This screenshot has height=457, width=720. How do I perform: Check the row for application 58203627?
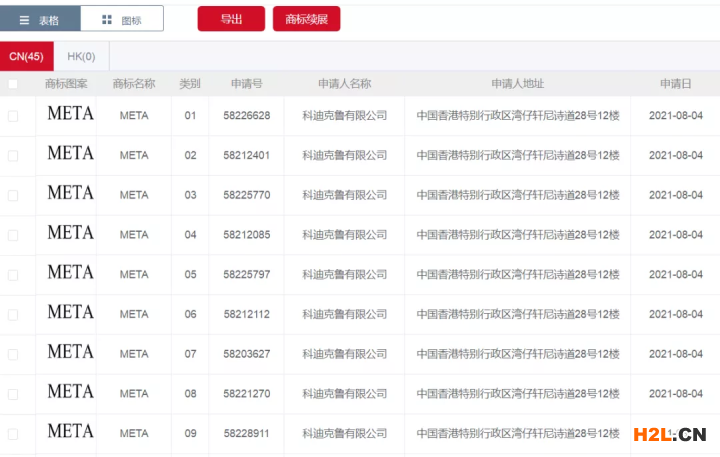pos(13,354)
